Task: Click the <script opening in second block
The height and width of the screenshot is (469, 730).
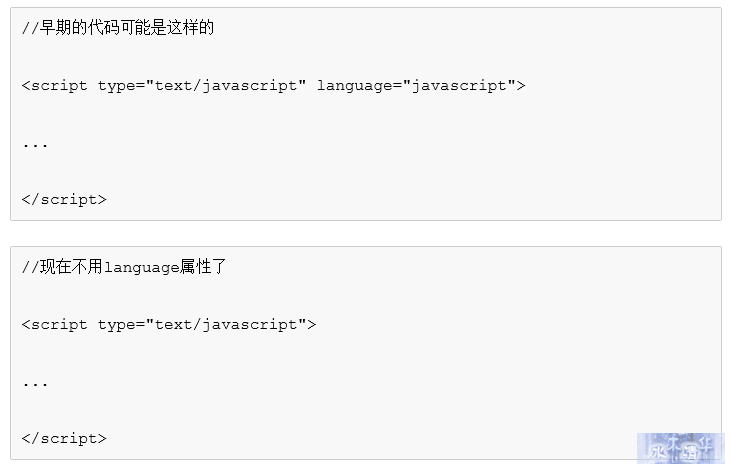Action: pos(54,325)
